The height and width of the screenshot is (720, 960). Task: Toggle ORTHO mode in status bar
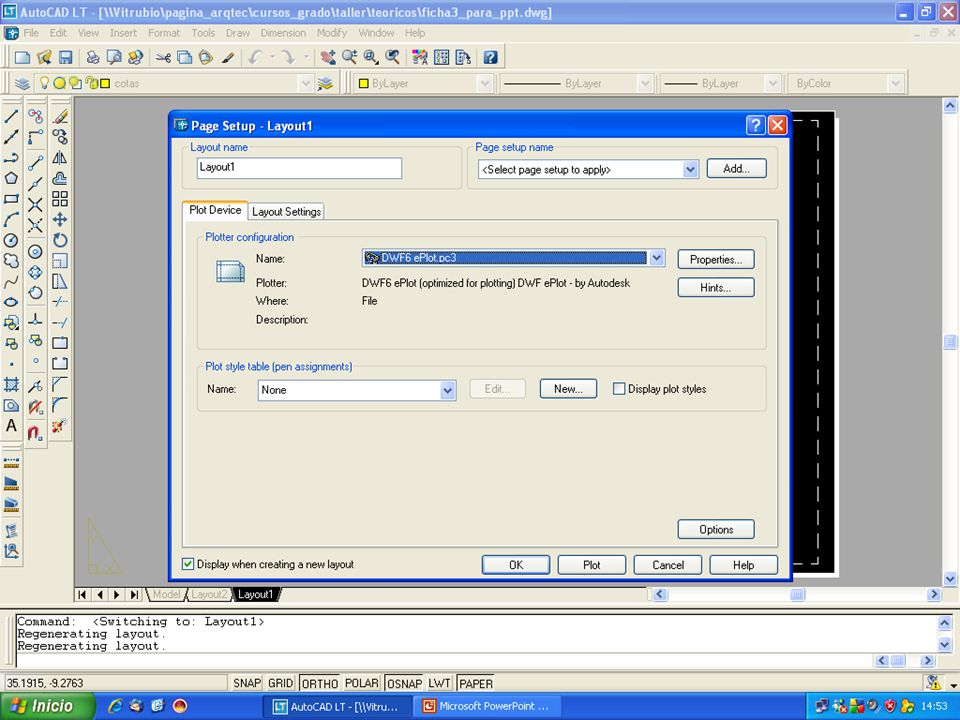click(x=320, y=683)
